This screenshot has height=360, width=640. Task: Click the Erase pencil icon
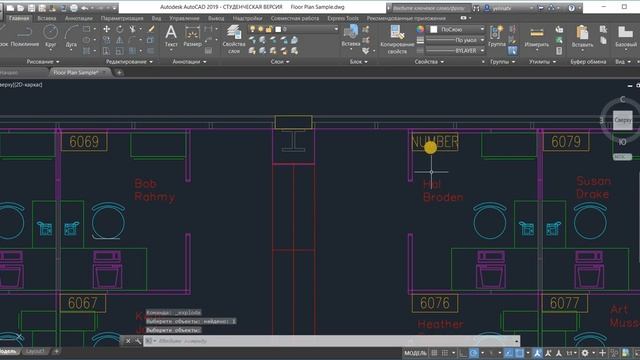[x=151, y=29]
